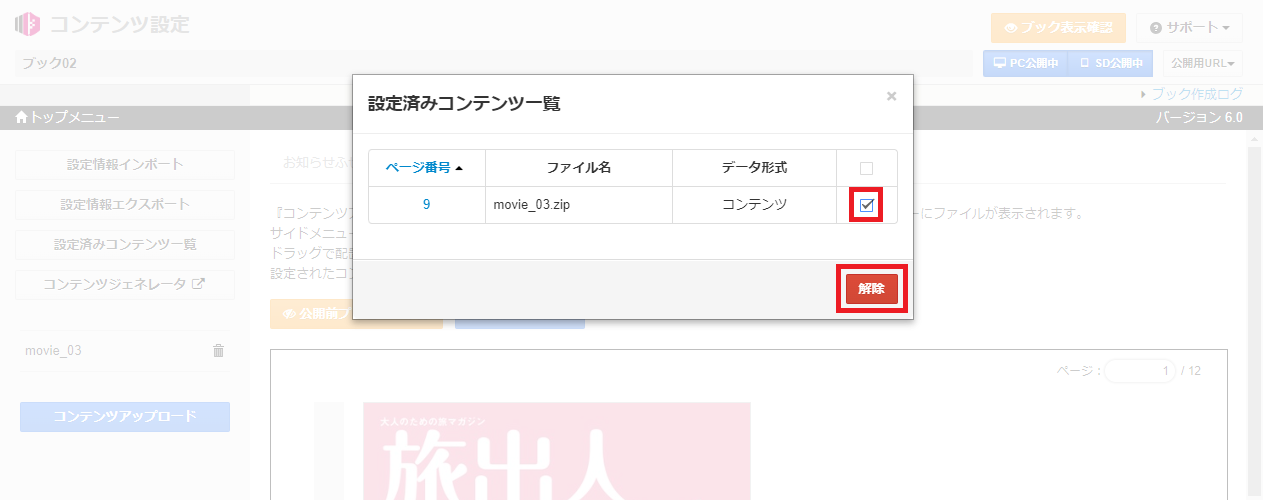1263x500 pixels.
Task: Click the page number input field
Action: pos(1139,371)
